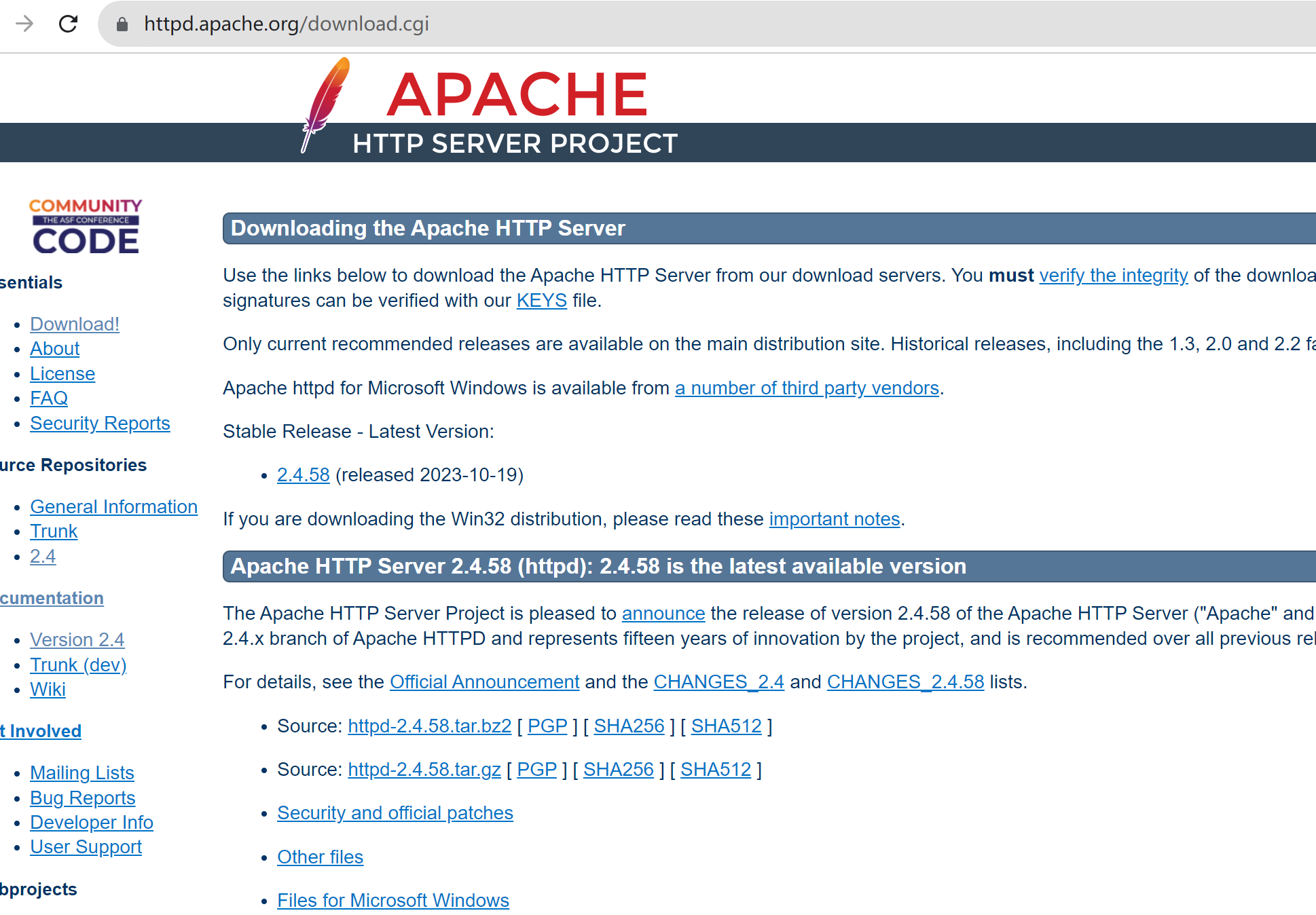Viewport: 1316px width, 915px height.
Task: Open Files for Microsoft Windows link
Action: [392, 901]
